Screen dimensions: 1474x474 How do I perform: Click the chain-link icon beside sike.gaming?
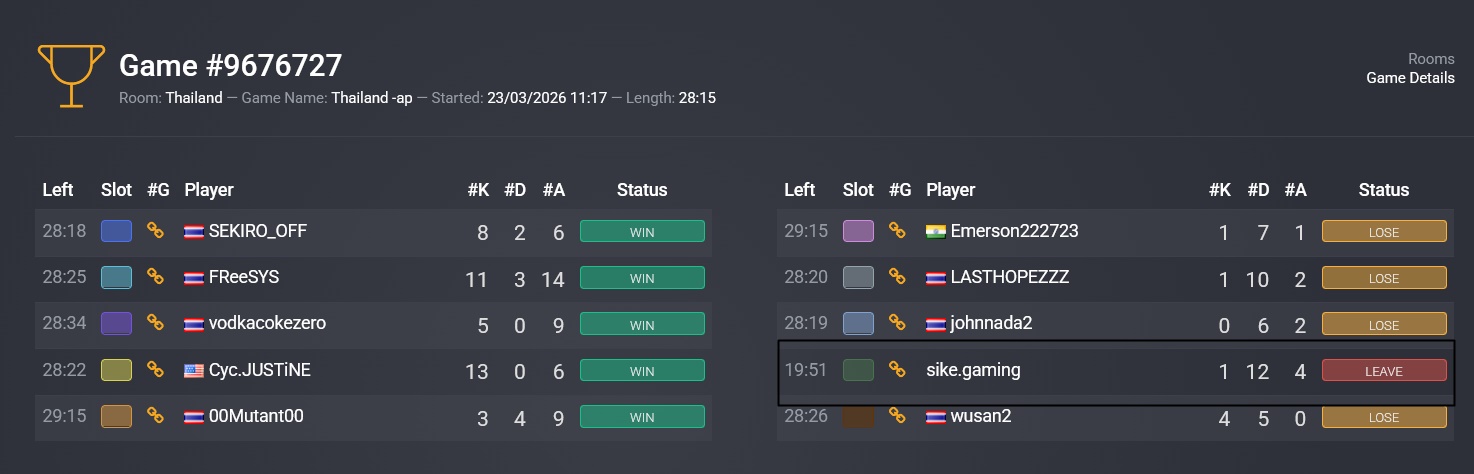[x=897, y=370]
